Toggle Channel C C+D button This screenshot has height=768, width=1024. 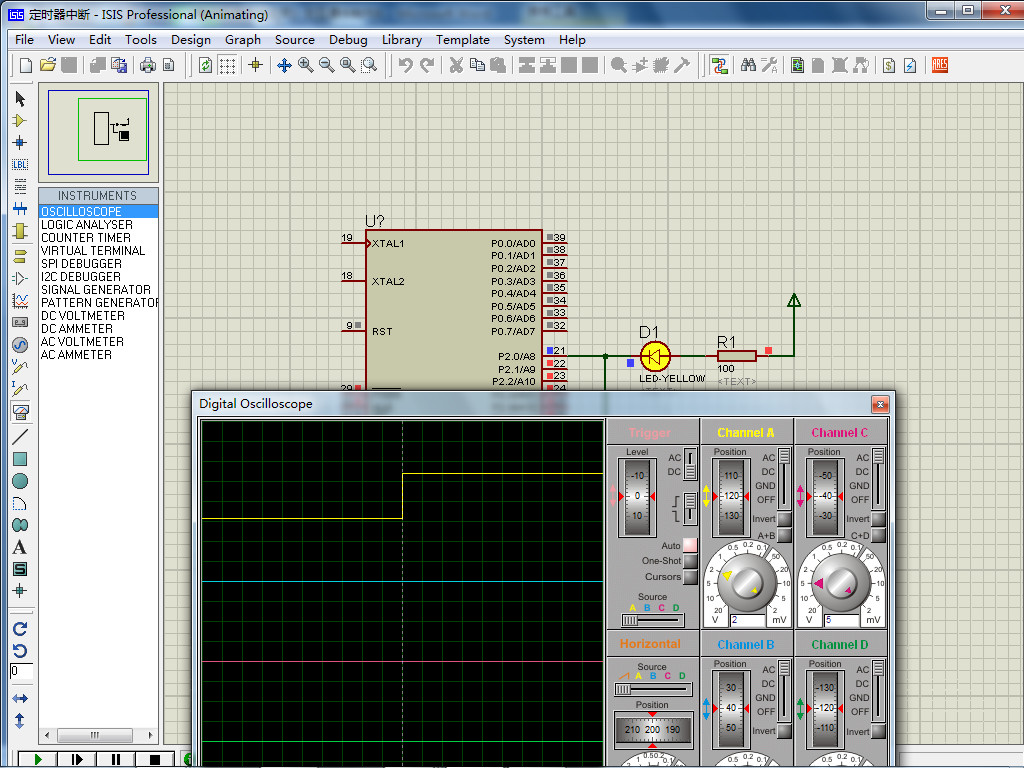pos(878,536)
